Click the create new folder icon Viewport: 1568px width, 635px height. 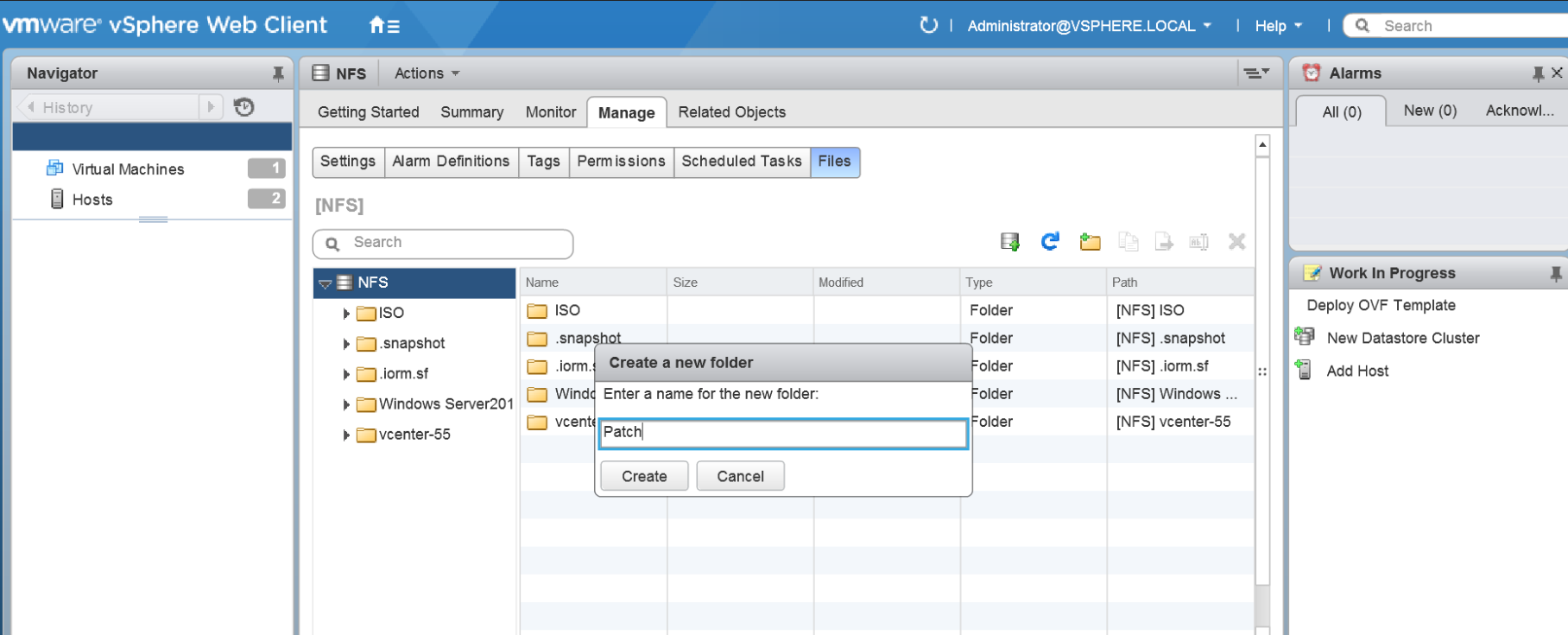click(1090, 242)
